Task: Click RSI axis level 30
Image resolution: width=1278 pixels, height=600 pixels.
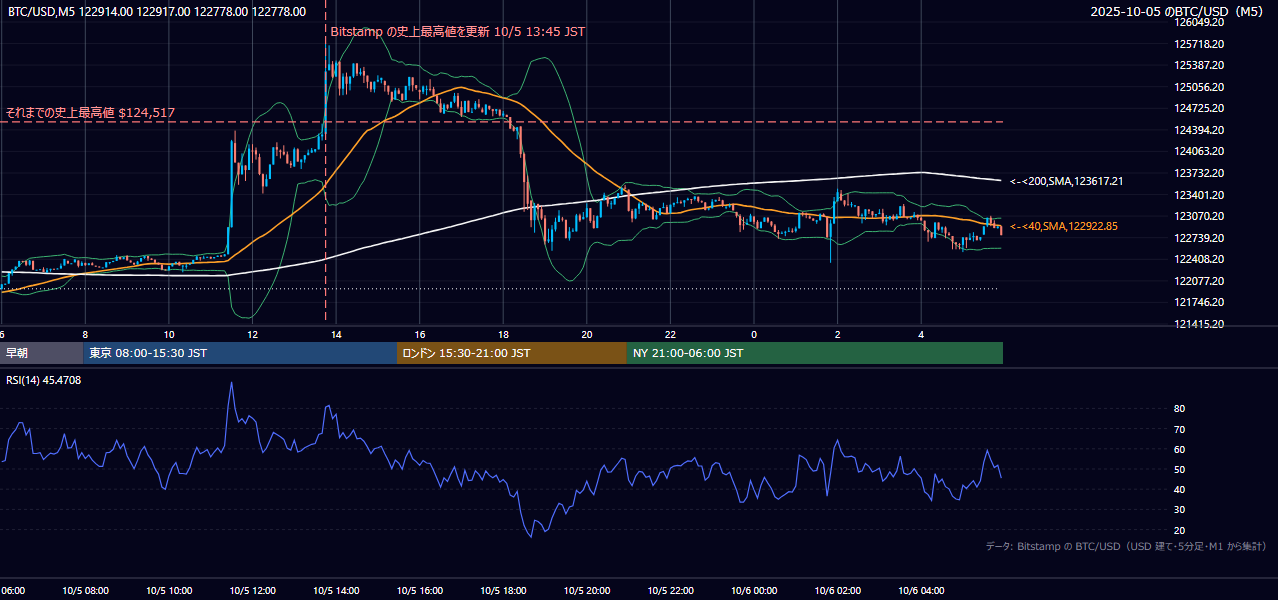Action: point(1180,510)
